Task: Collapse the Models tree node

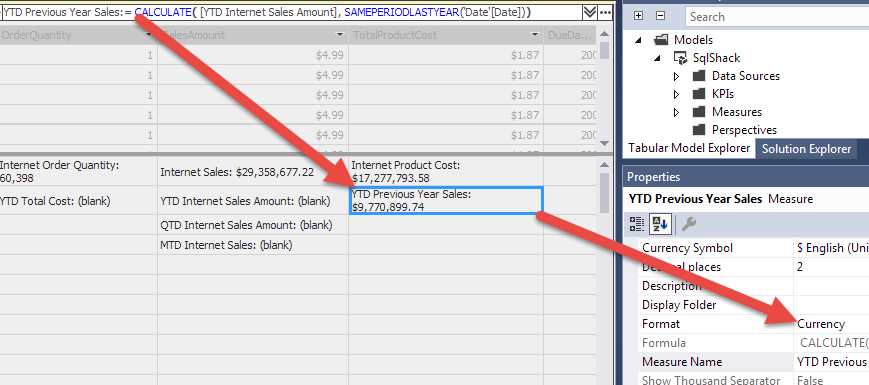Action: [638, 40]
